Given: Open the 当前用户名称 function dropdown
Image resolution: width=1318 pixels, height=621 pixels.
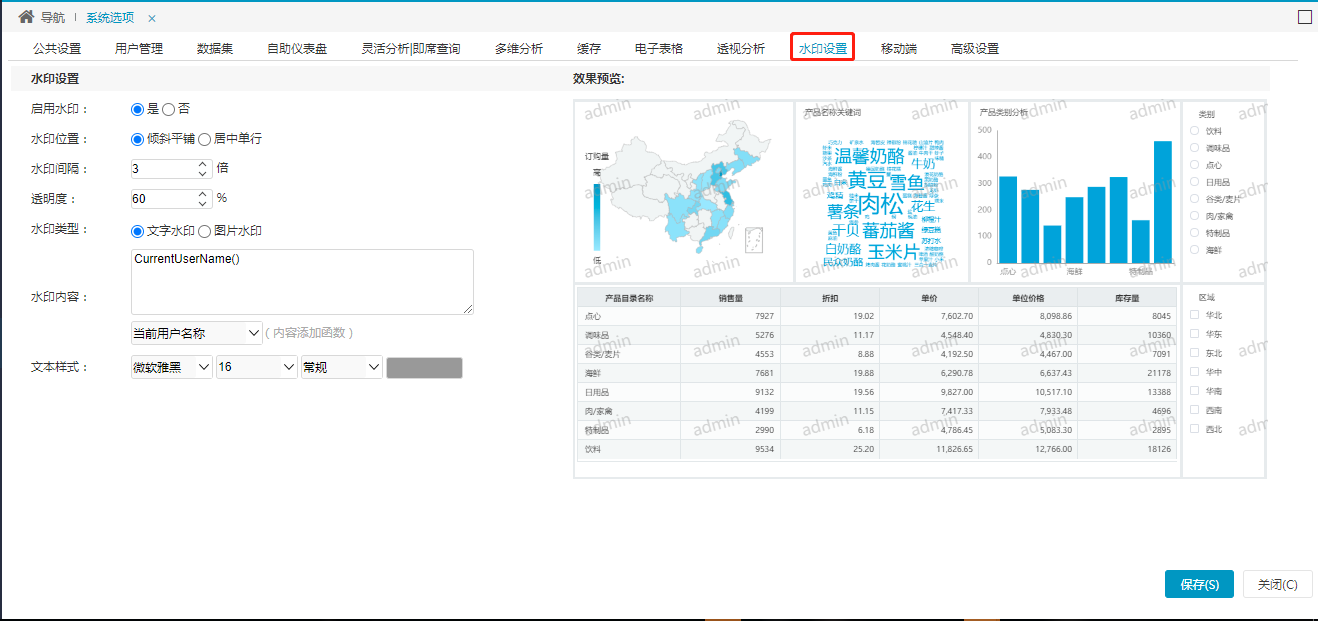Looking at the screenshot, I should [x=197, y=333].
